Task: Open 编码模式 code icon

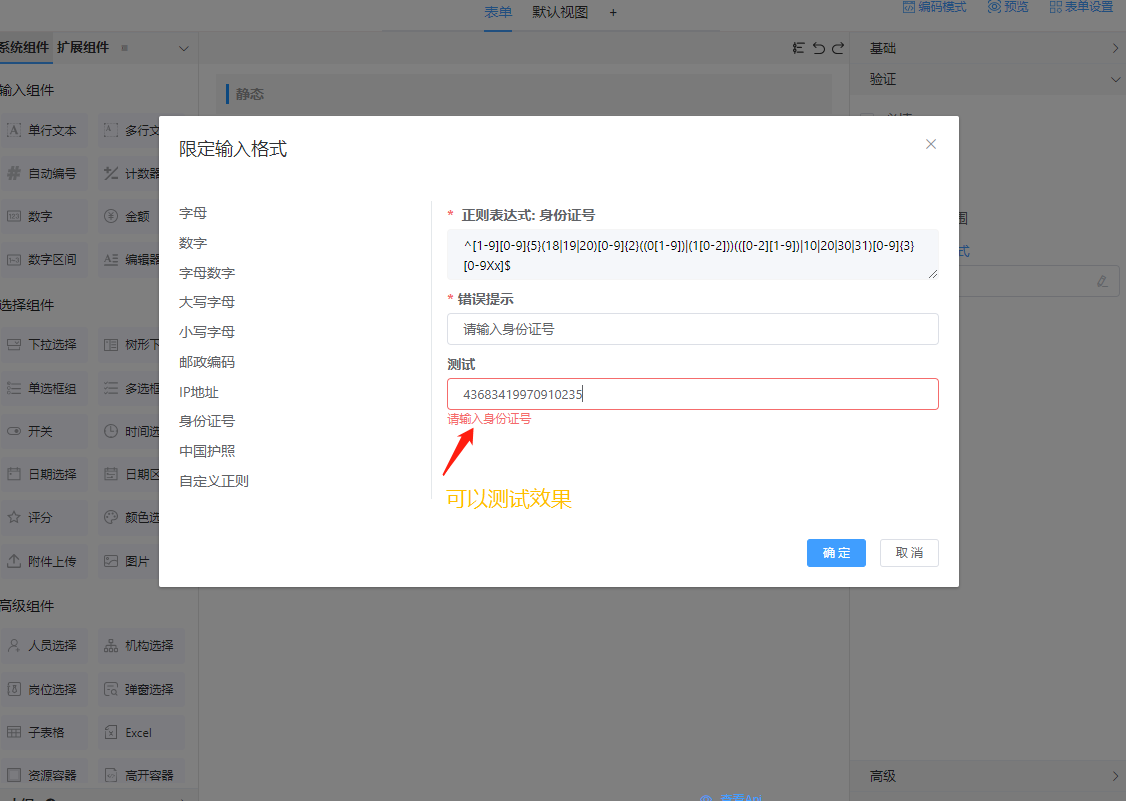Action: 909,7
